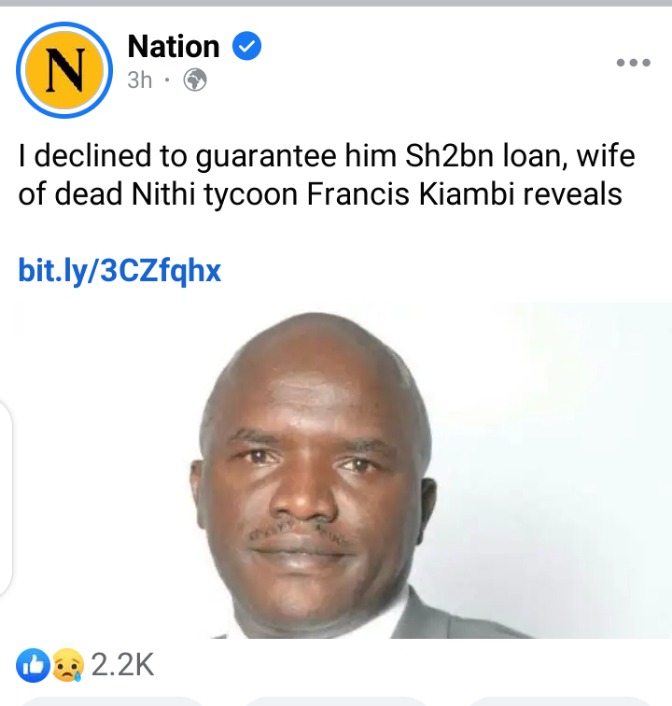The height and width of the screenshot is (706, 672).
Task: Tap the headline text about Sh2bn loan
Action: tap(327, 175)
